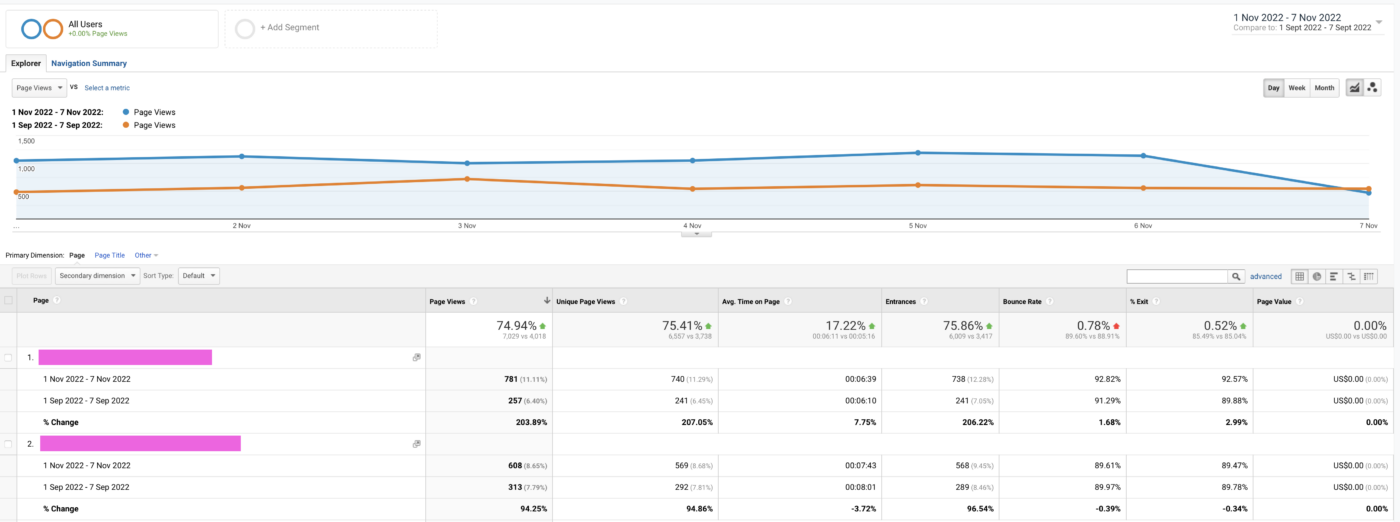The height and width of the screenshot is (522, 1400).
Task: Click the blue 5 Nov data point
Action: click(x=917, y=152)
